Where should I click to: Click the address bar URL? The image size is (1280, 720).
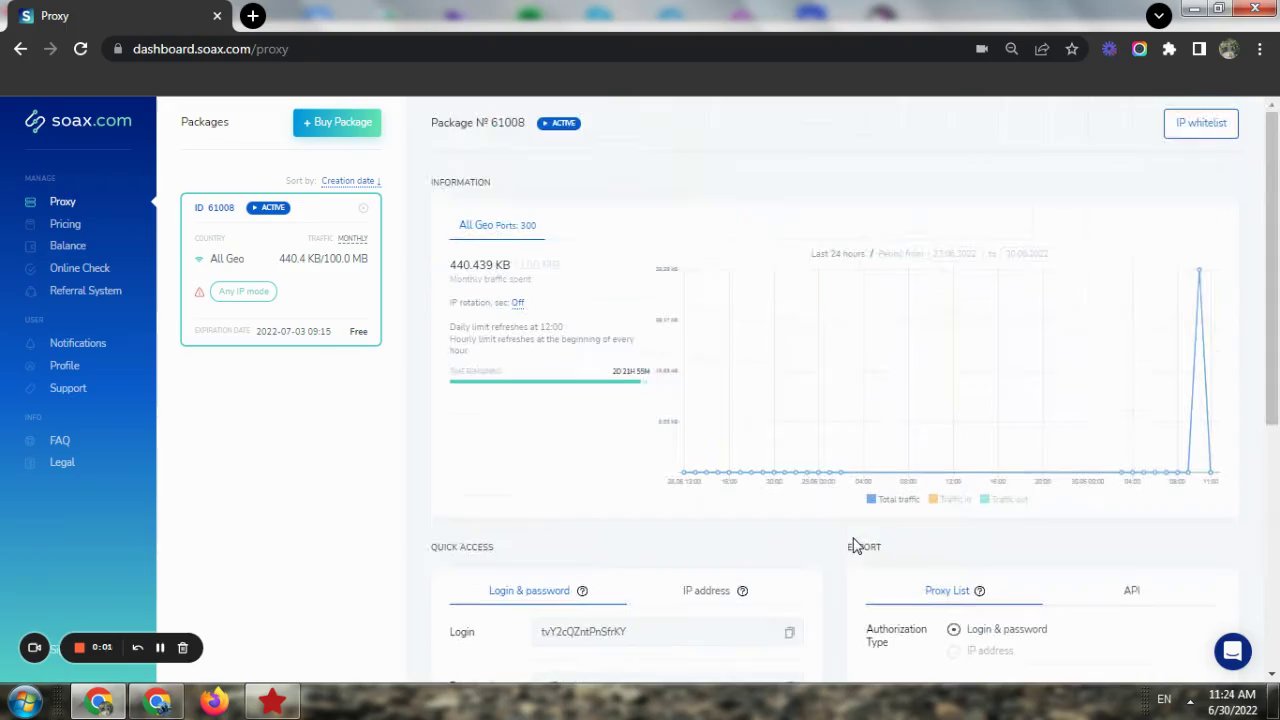[x=210, y=49]
